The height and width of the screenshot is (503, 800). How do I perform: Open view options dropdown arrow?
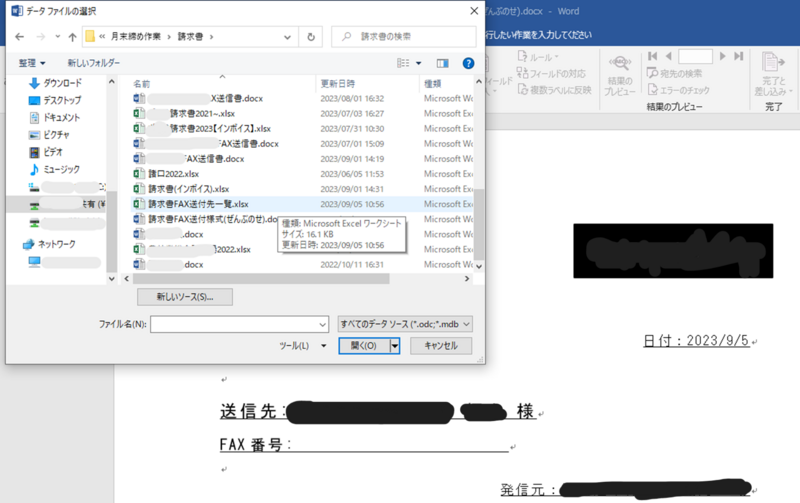coord(419,63)
